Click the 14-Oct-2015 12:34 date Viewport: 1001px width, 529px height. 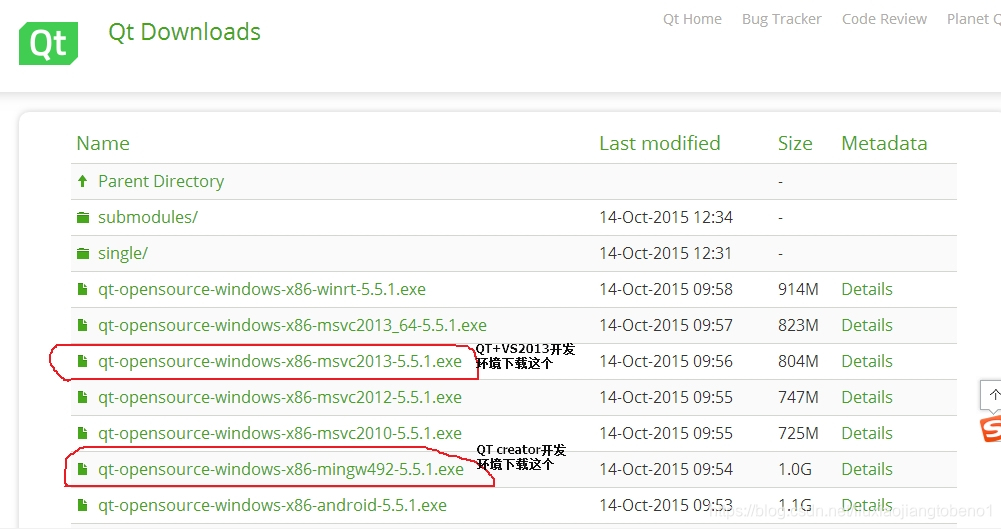tap(666, 218)
